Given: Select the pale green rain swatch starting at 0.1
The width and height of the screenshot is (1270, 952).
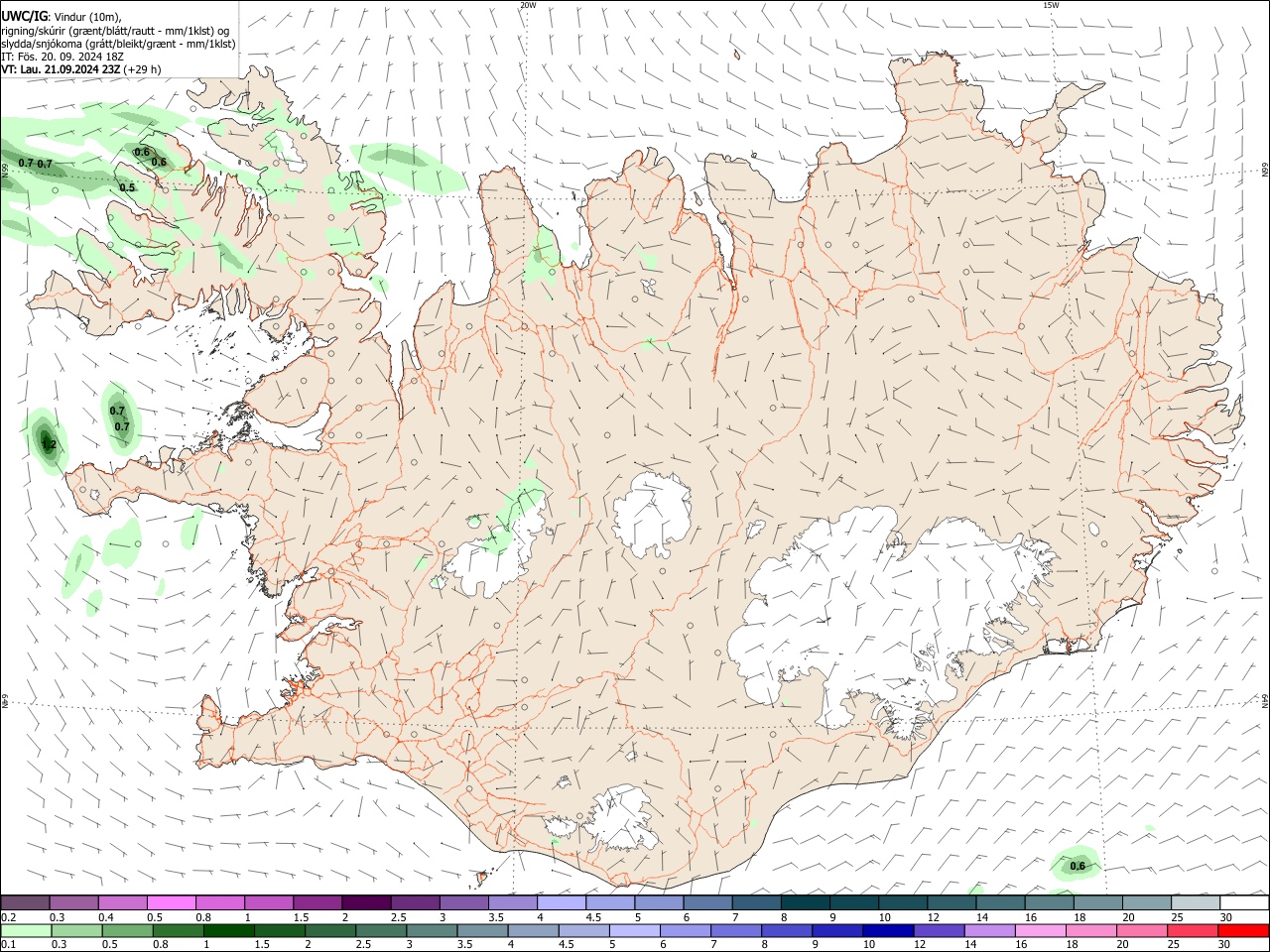Looking at the screenshot, I should (26, 930).
